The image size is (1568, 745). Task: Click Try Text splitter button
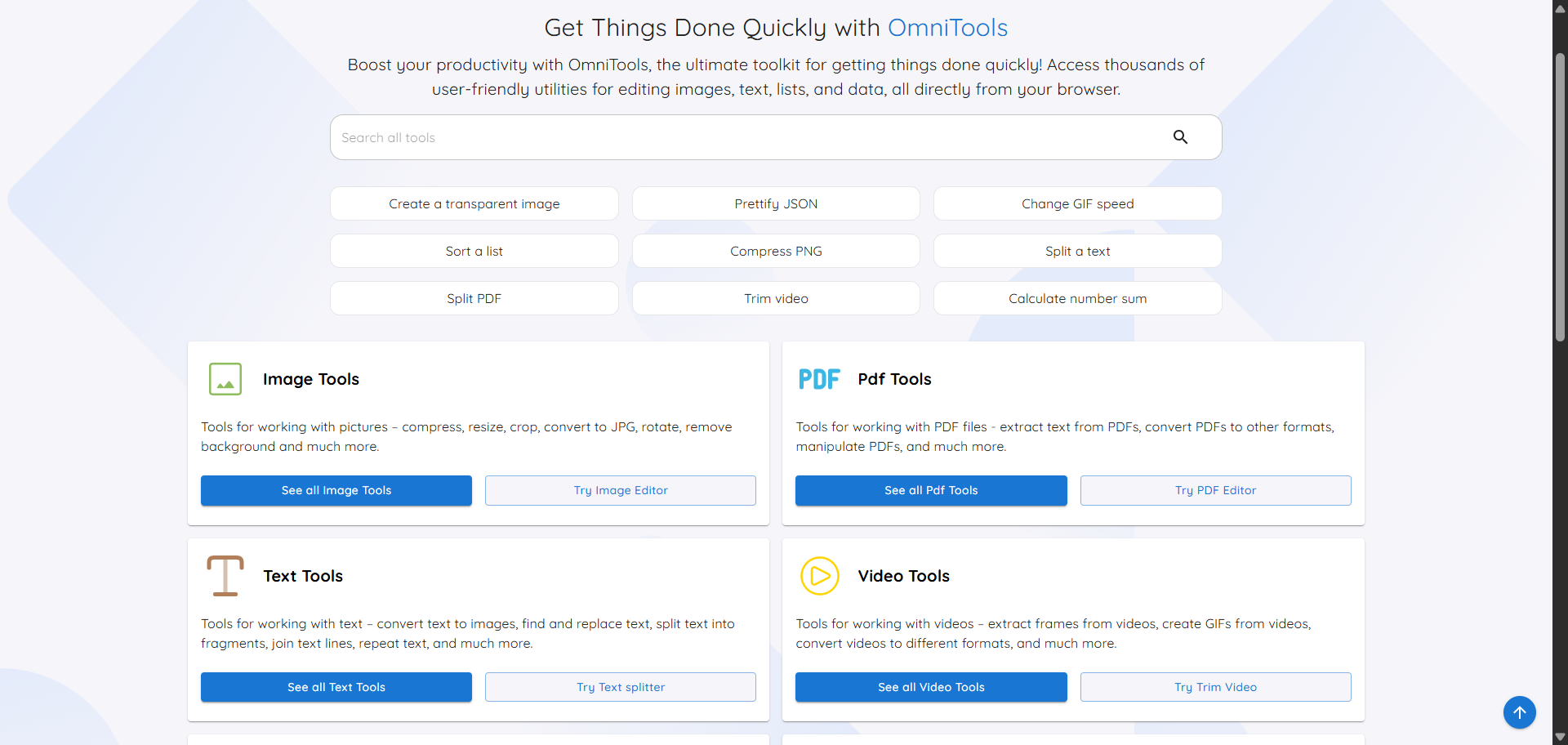[621, 687]
